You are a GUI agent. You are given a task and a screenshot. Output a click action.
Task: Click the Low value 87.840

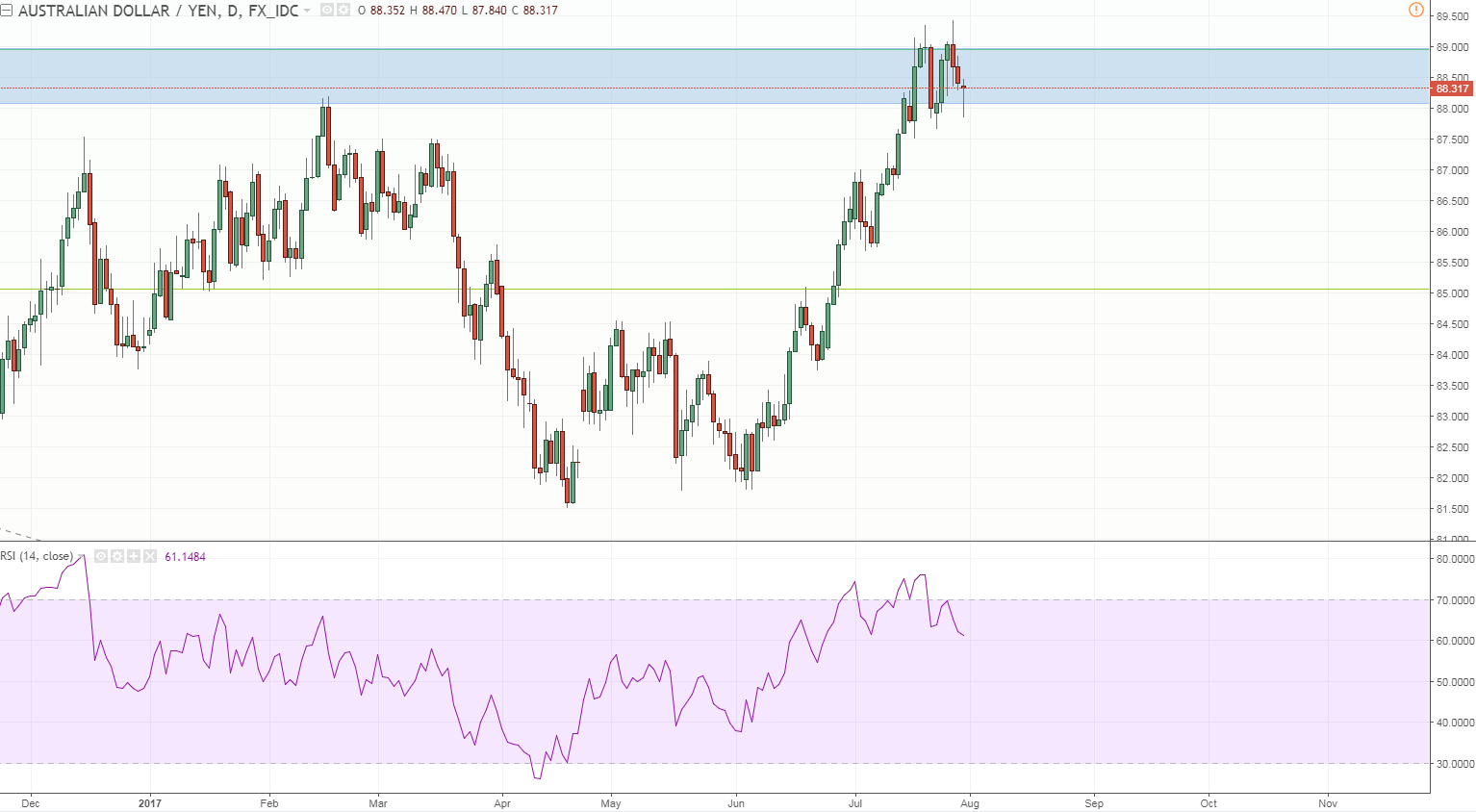click(489, 11)
